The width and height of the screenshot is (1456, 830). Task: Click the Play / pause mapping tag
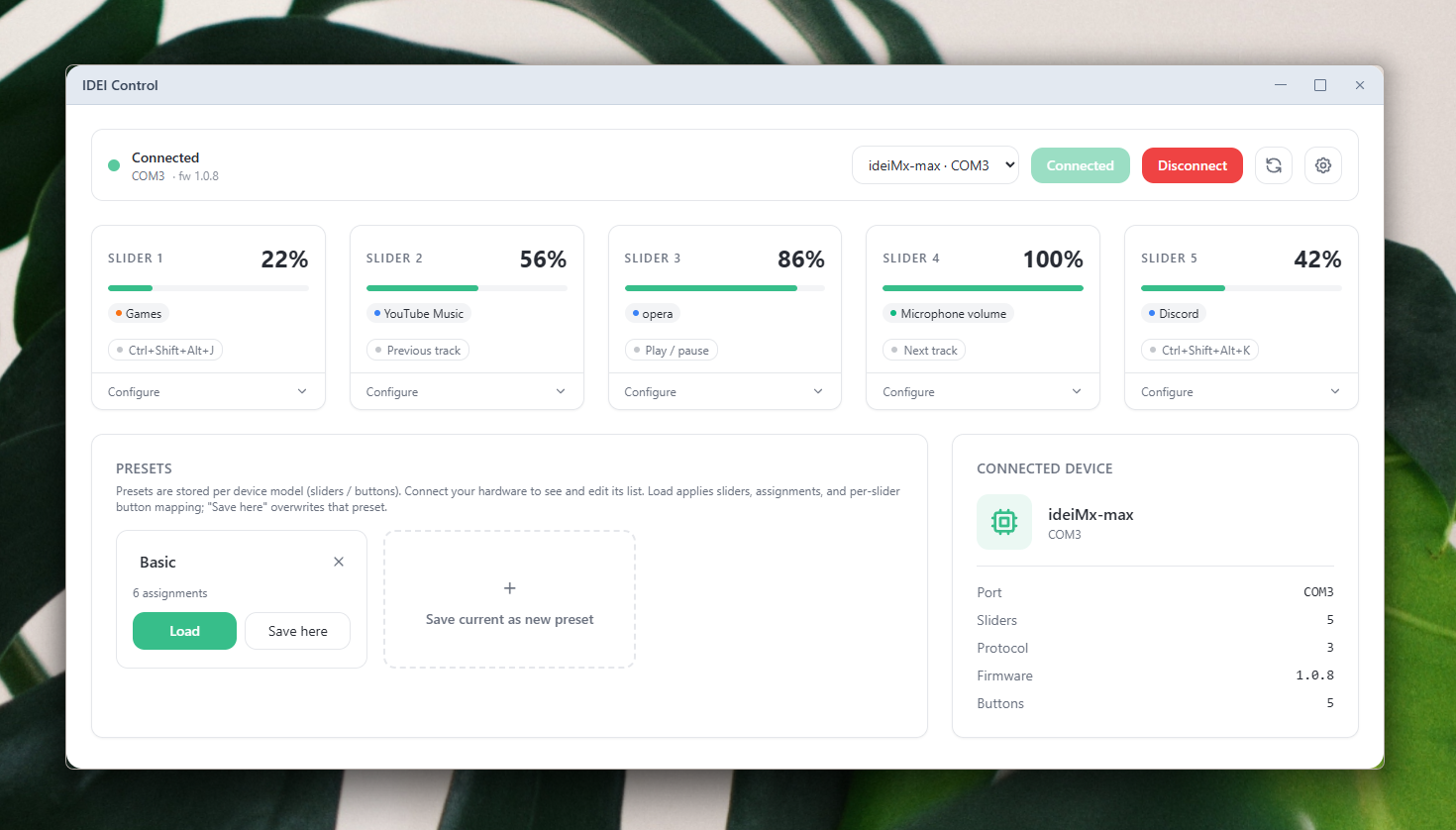click(x=672, y=351)
